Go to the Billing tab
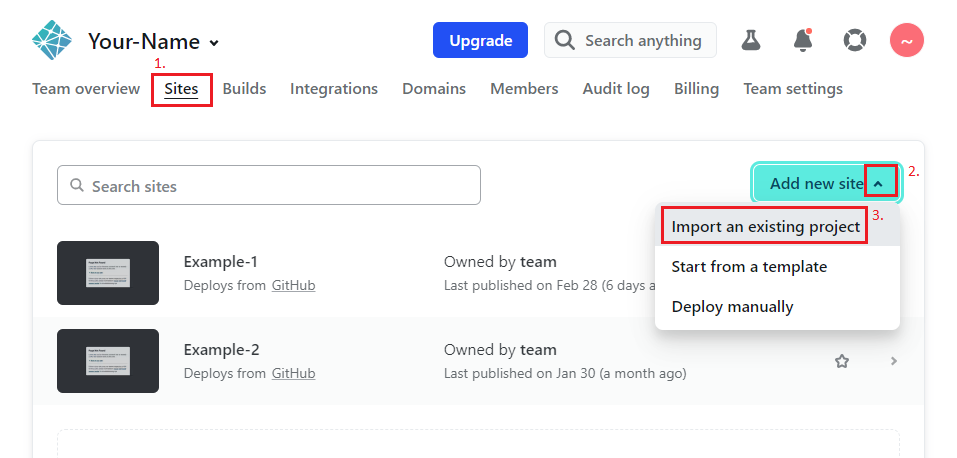957x458 pixels. [x=696, y=89]
